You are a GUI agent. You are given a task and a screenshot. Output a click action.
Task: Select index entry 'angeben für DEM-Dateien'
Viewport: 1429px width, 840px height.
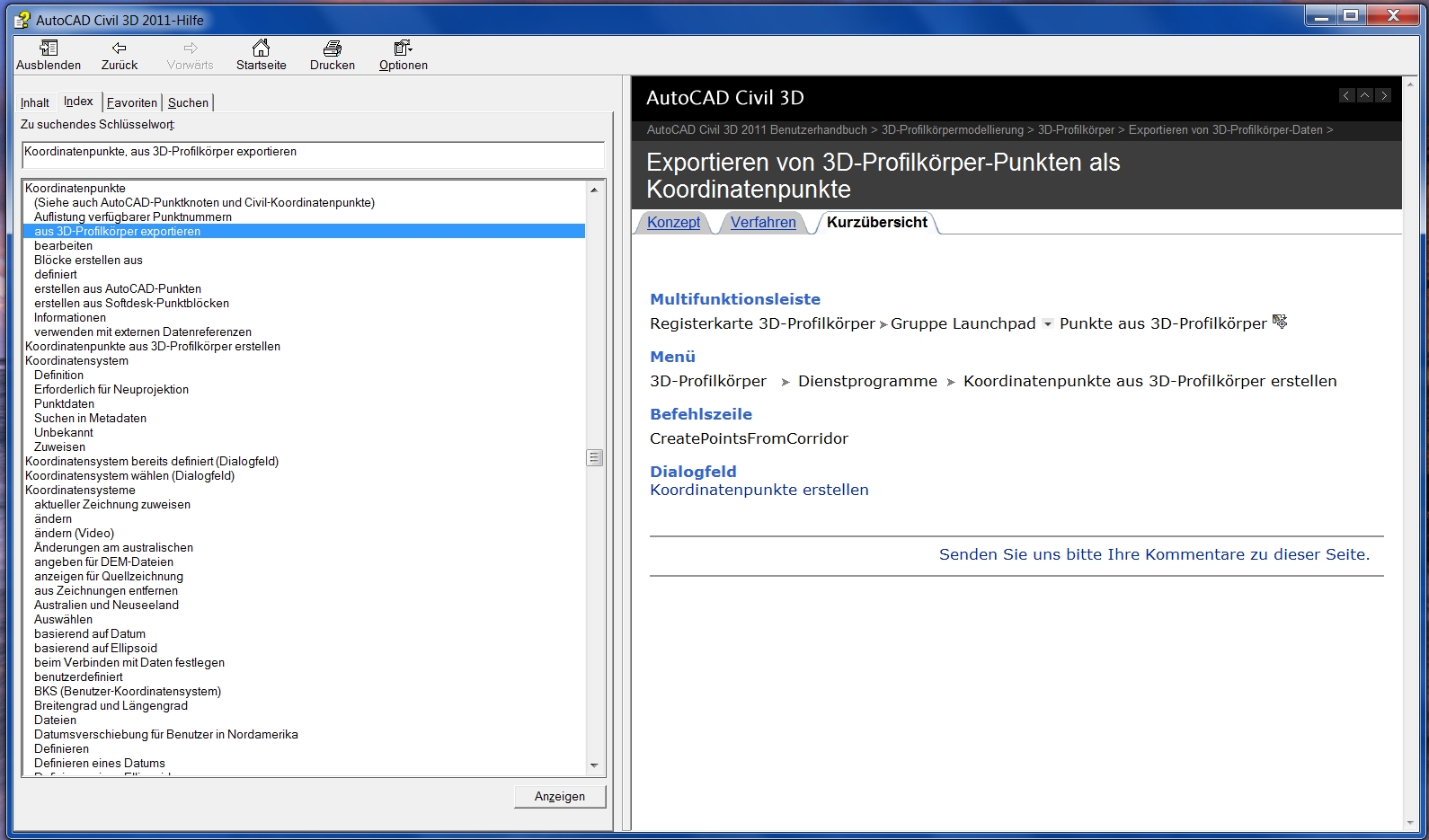pyautogui.click(x=103, y=561)
